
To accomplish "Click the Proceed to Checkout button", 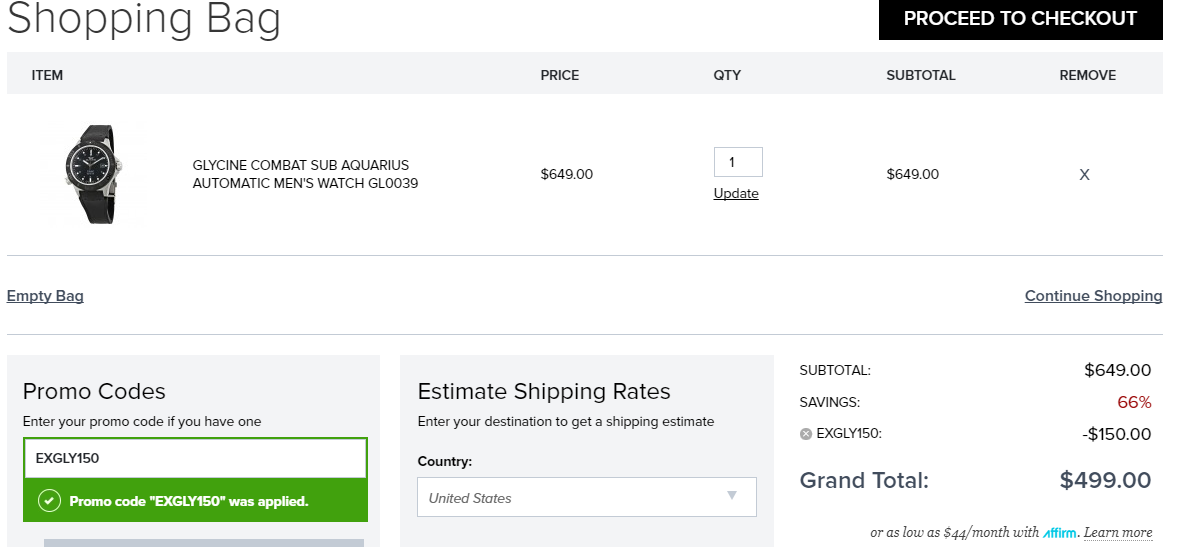I will pyautogui.click(x=1020, y=19).
